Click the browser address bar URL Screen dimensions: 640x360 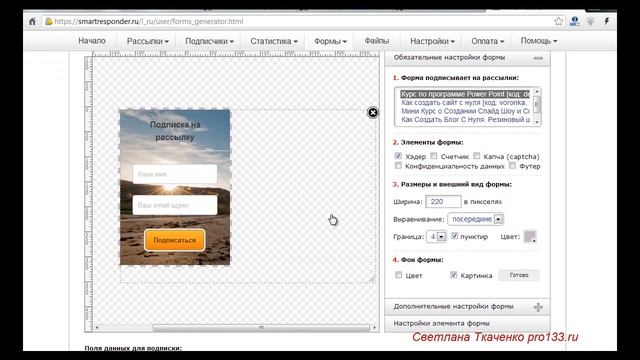tap(149, 22)
